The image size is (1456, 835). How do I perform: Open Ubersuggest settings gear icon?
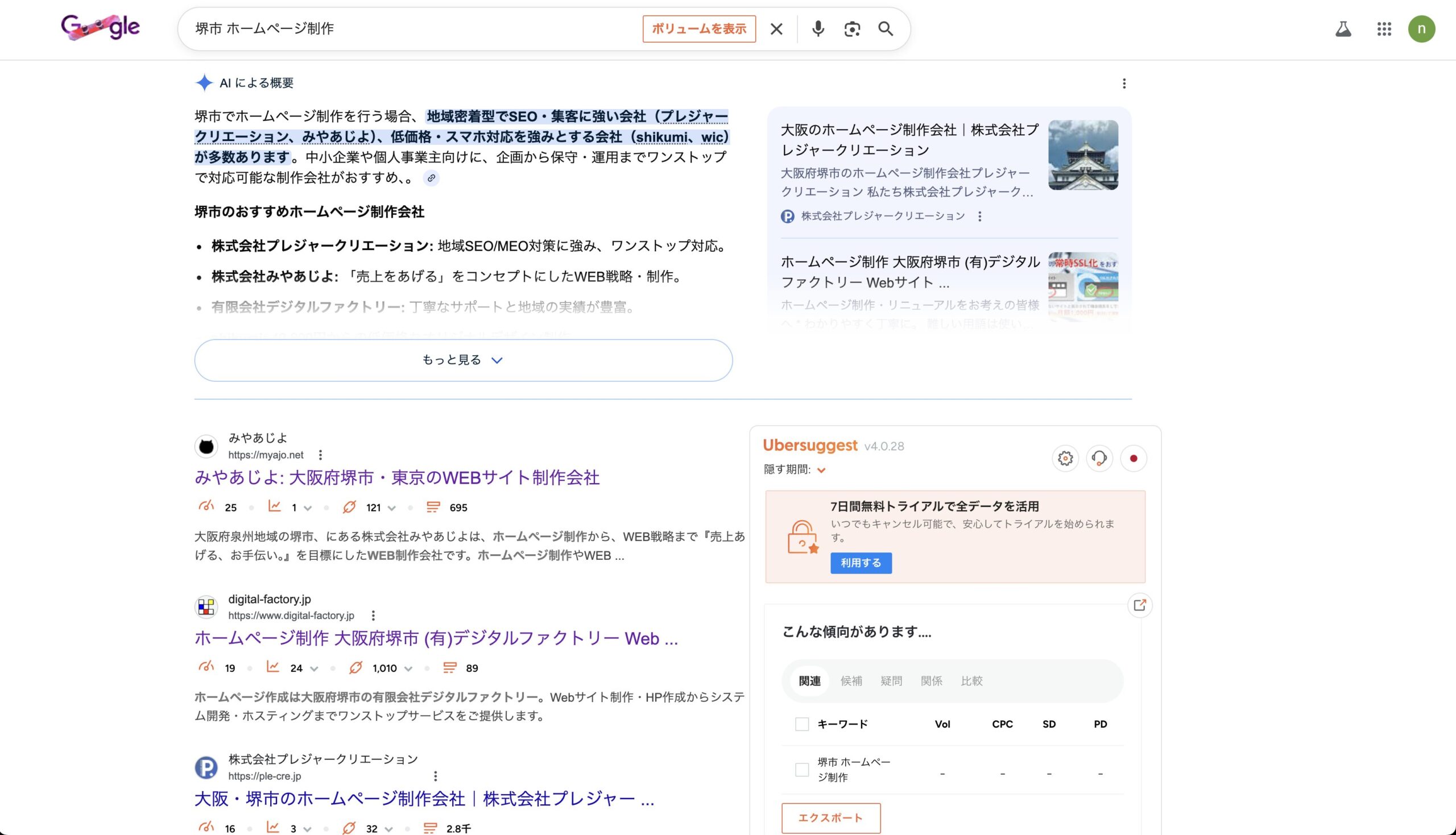[x=1065, y=458]
